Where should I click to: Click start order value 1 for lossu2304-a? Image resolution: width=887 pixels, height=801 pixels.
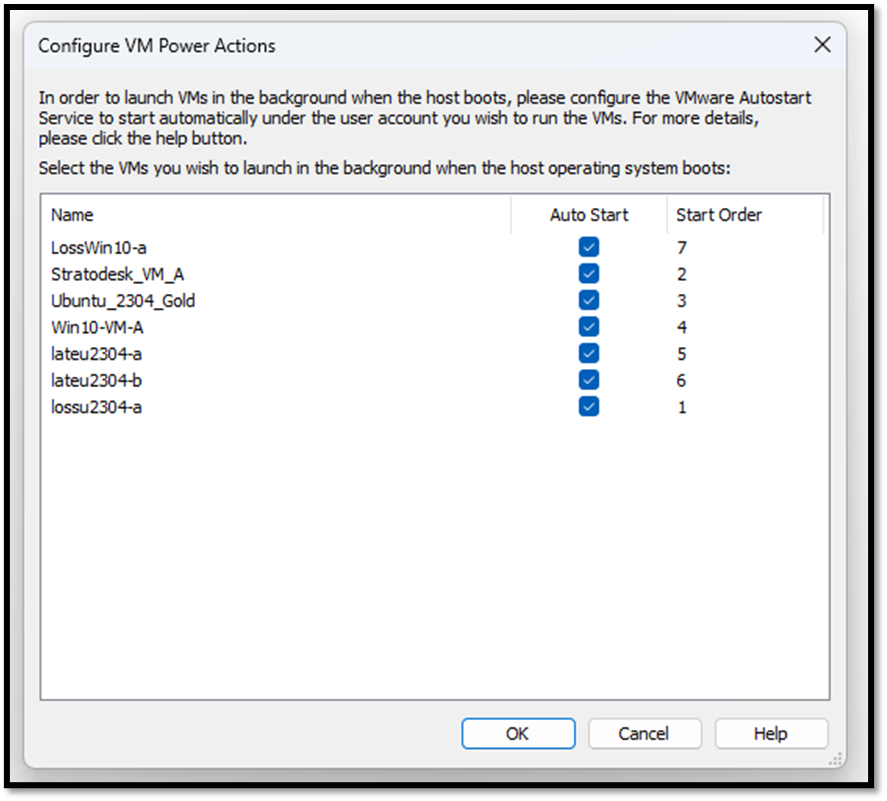pos(682,407)
